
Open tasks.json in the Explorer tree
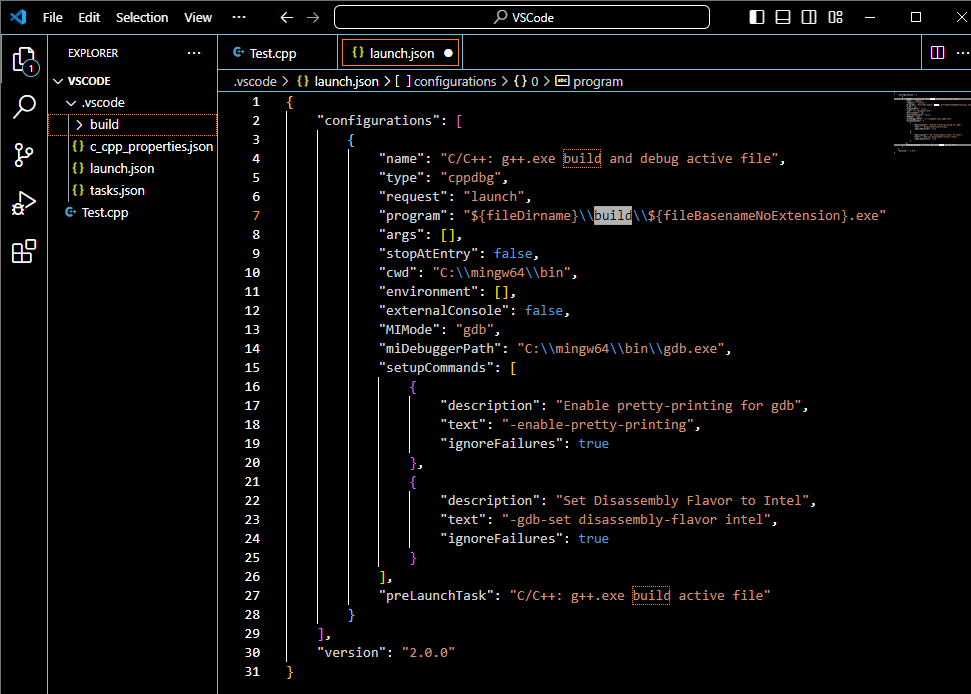click(133, 191)
